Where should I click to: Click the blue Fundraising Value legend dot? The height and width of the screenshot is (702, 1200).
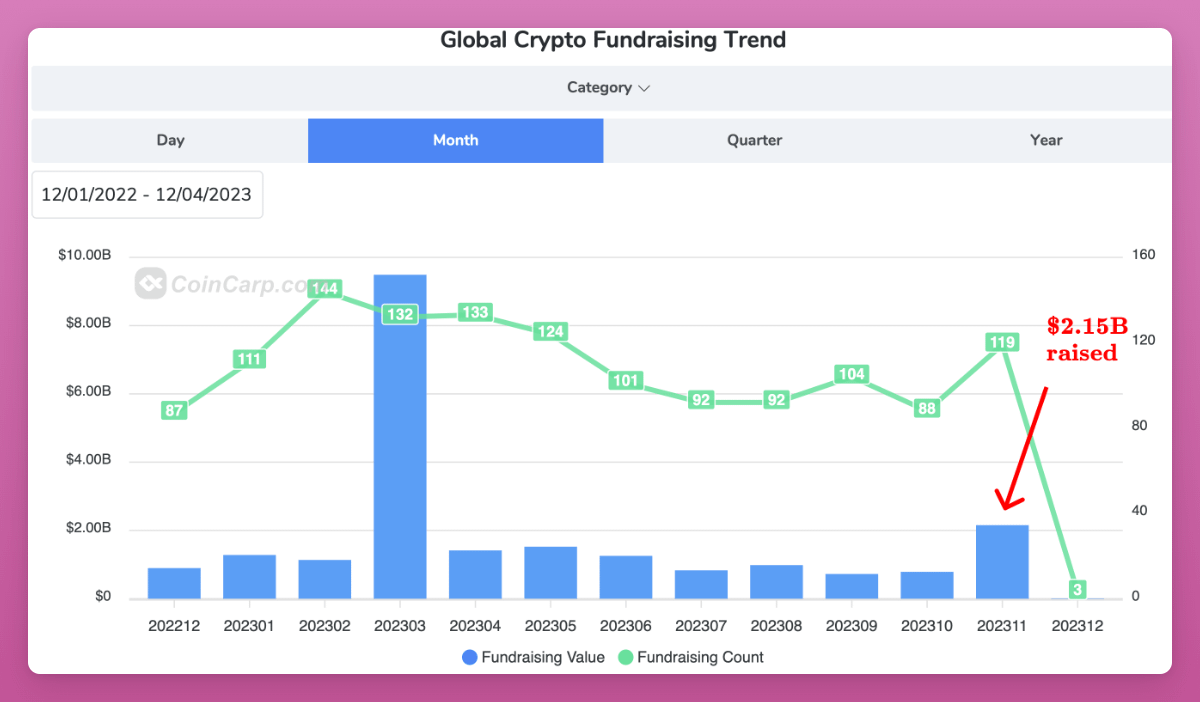tap(469, 657)
